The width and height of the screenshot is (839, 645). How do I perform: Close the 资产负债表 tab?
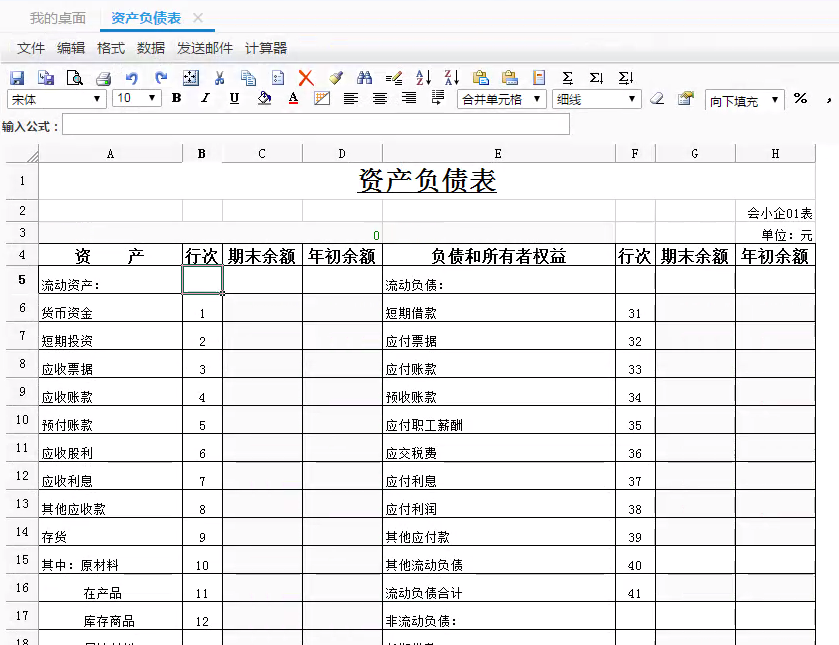(x=197, y=18)
